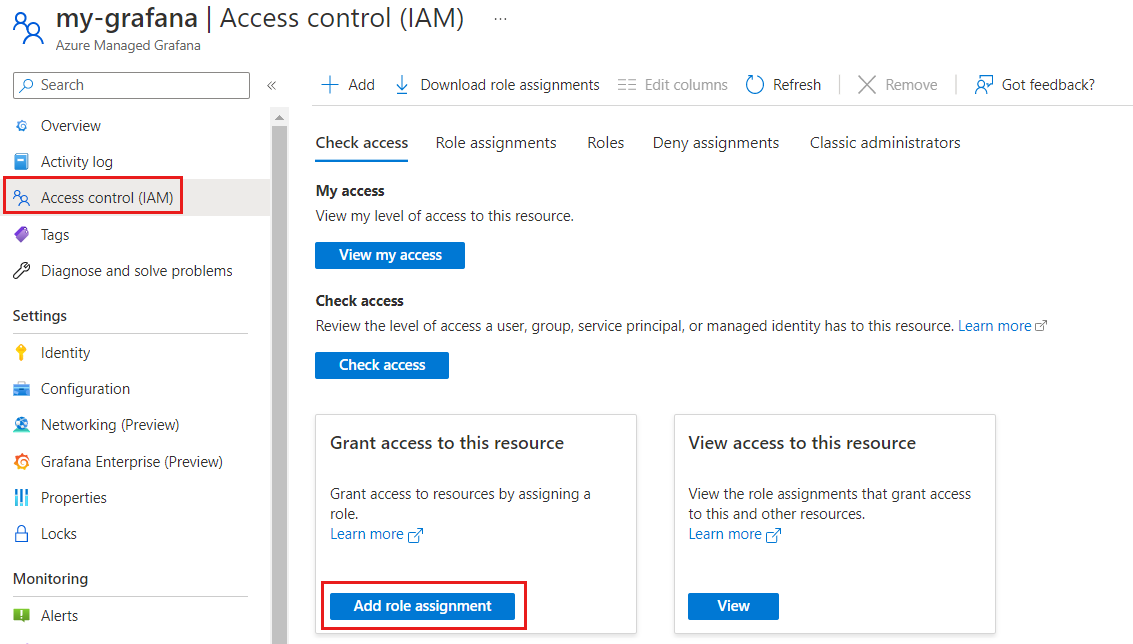Refresh the role assignments list

(784, 84)
